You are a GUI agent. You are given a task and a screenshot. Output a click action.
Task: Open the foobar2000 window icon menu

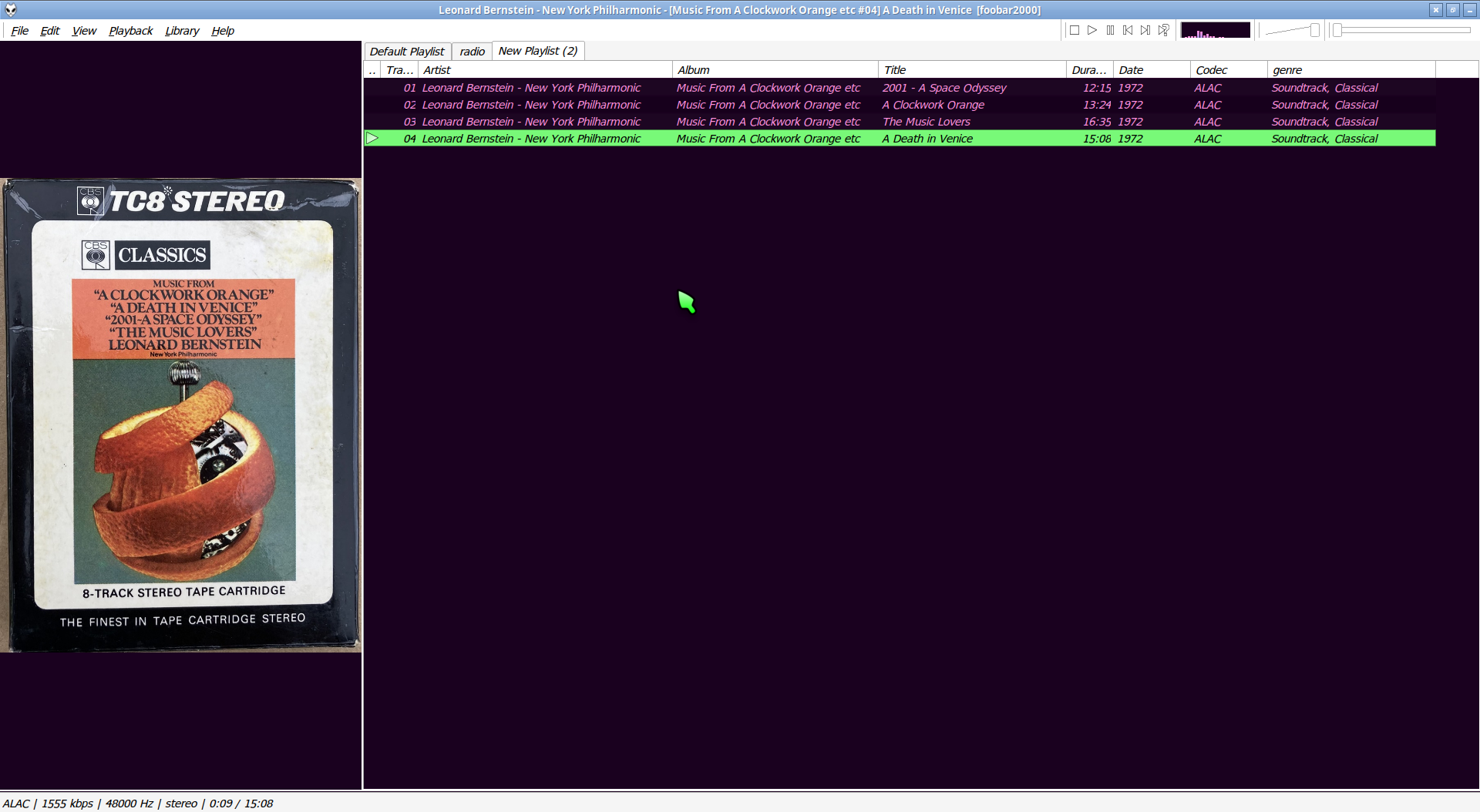pyautogui.click(x=11, y=10)
